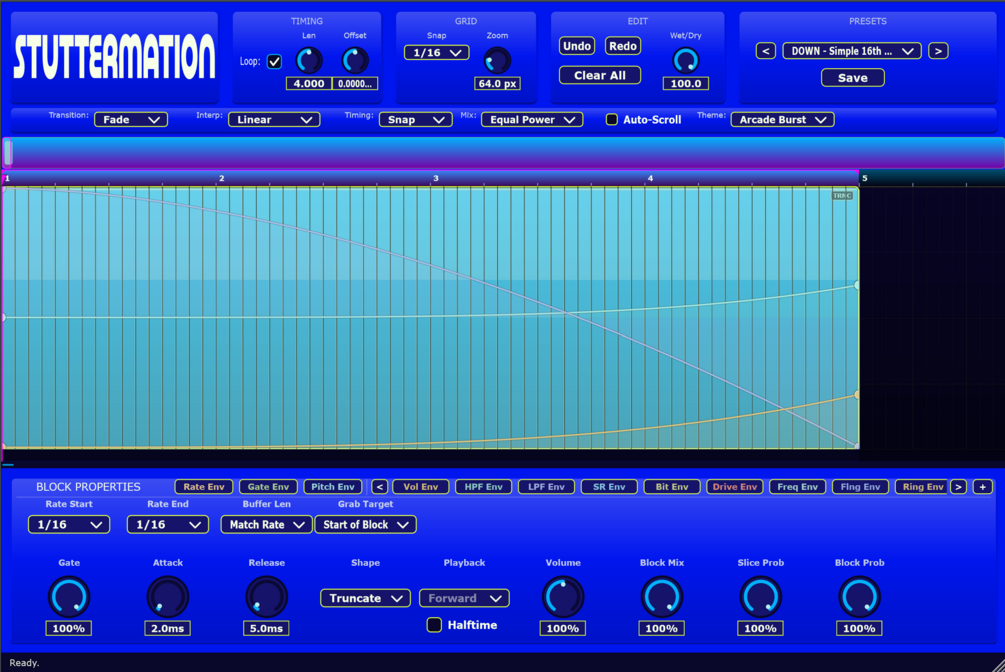The width and height of the screenshot is (1005, 672).
Task: Click the Undo button
Action: (577, 46)
